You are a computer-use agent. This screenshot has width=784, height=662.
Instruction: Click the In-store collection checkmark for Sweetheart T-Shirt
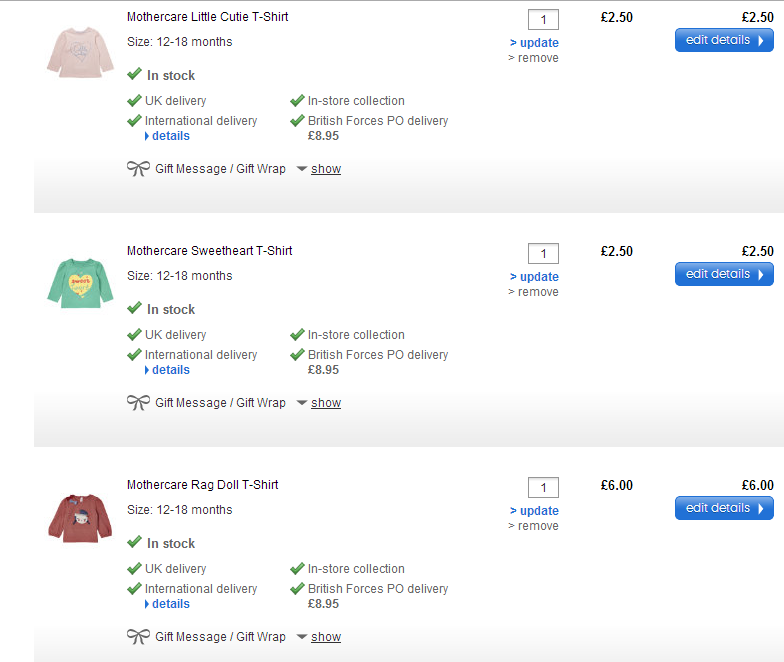(x=297, y=335)
